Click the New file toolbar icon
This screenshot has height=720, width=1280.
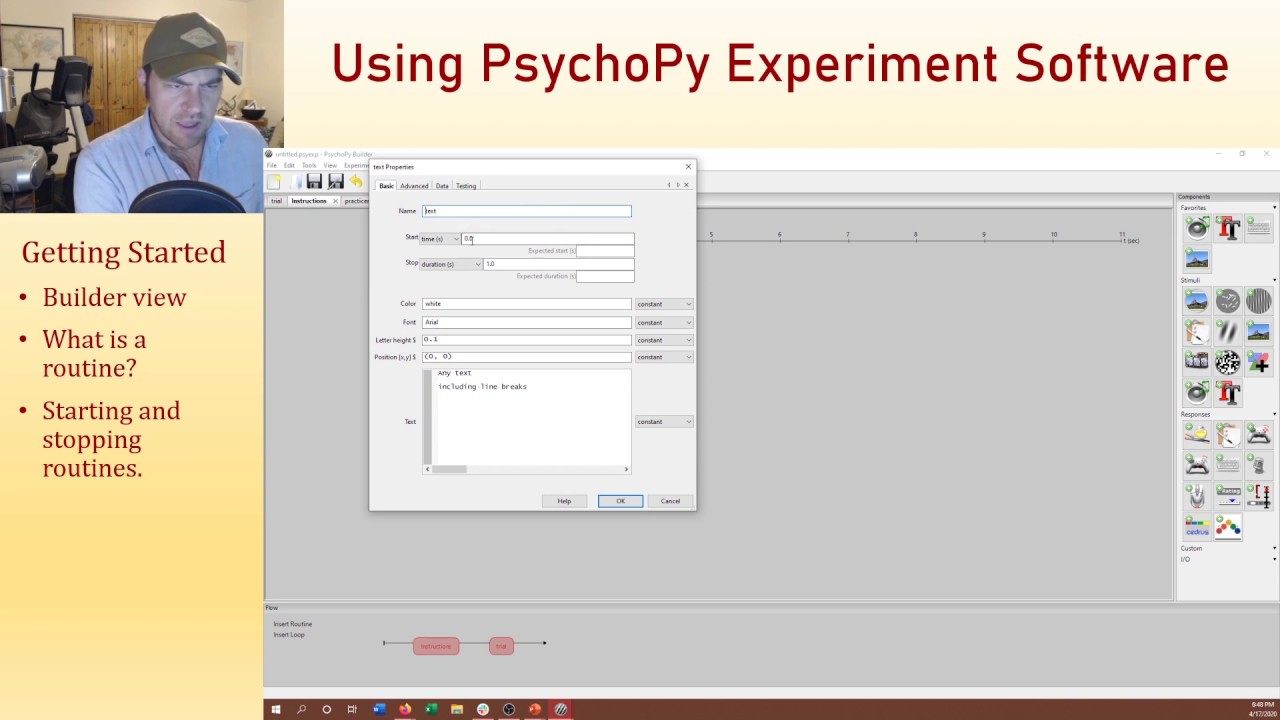pyautogui.click(x=274, y=181)
